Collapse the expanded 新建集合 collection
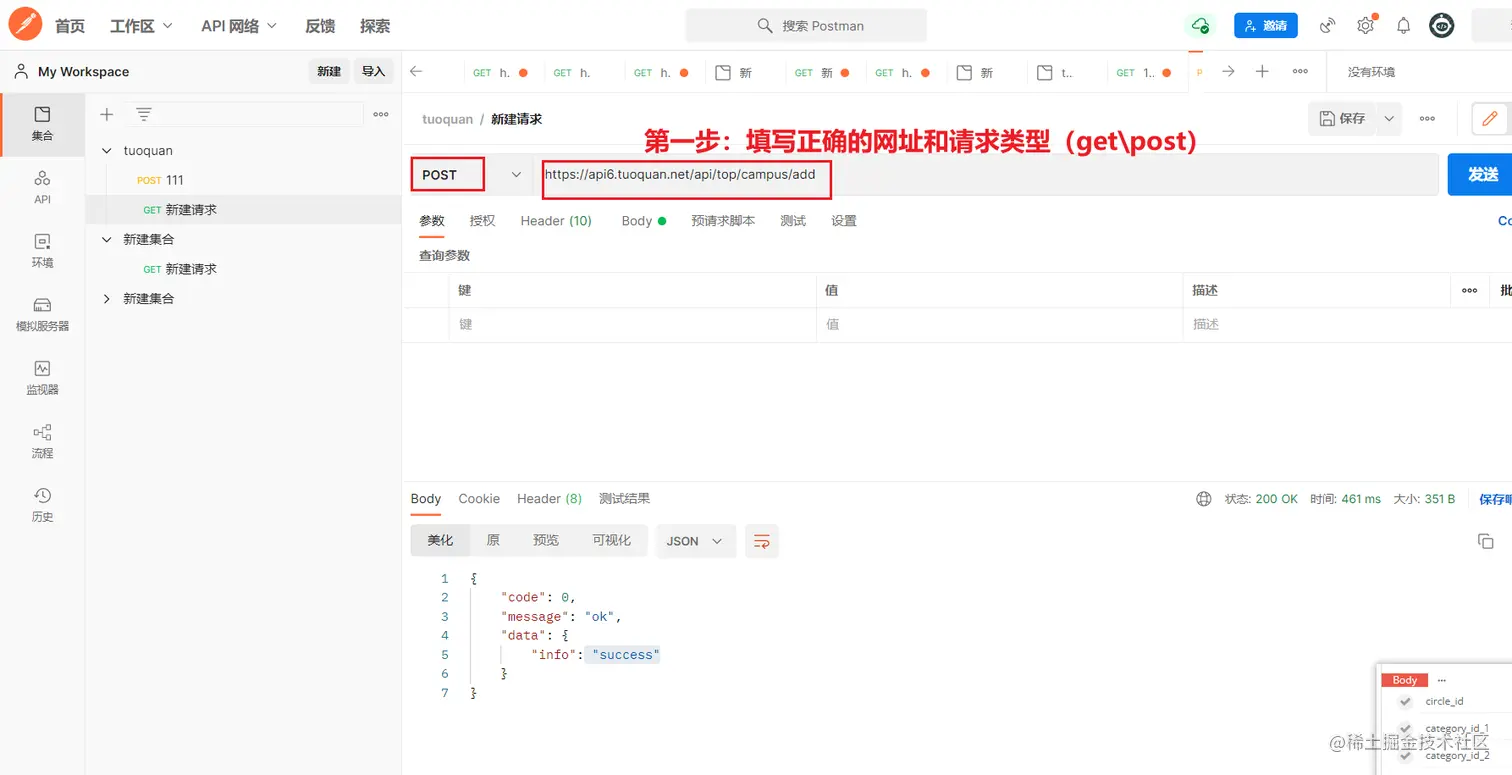The width and height of the screenshot is (1512, 775). tap(106, 239)
